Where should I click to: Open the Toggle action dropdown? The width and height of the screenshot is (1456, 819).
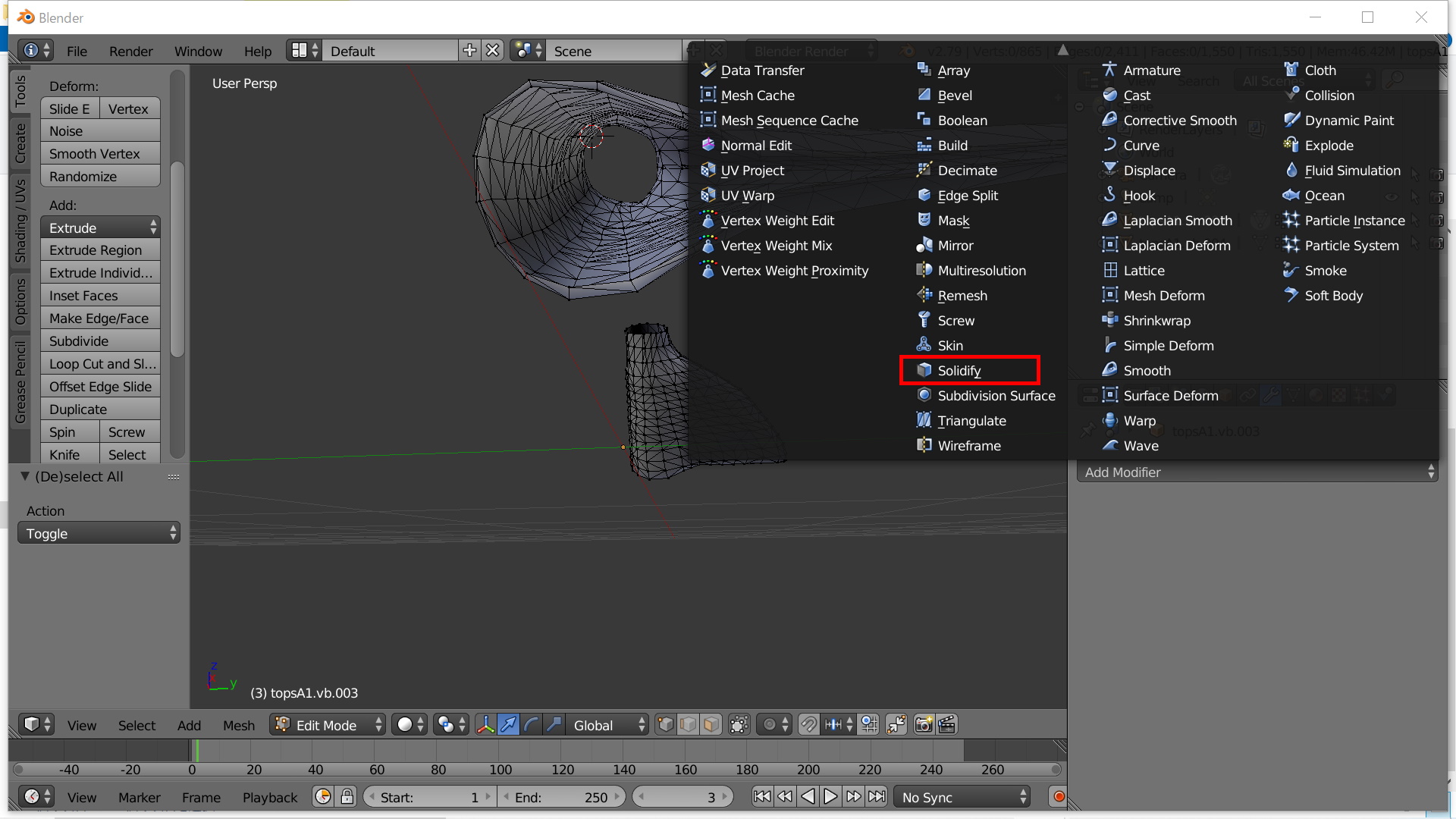point(99,533)
